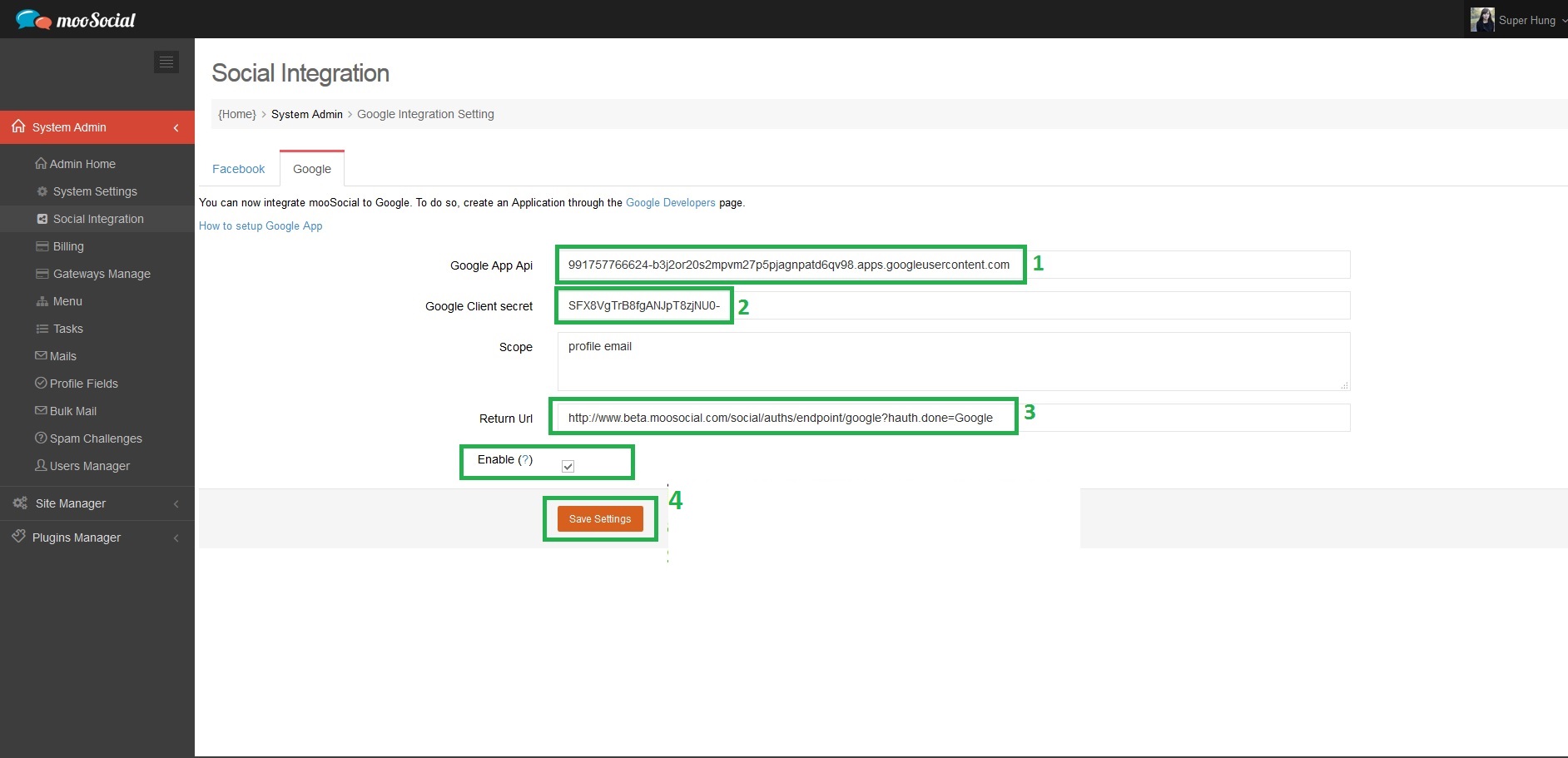The image size is (1568, 758).
Task: Click the Enable help question mark link
Action: 525,459
